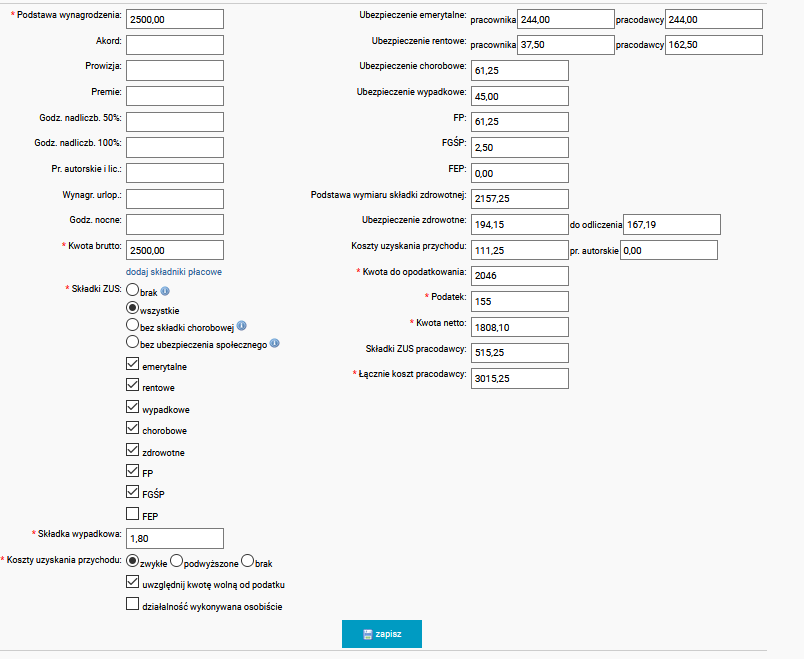Uncheck rentowe checkbox
Screen dimensions: 804x659
[x=132, y=385]
